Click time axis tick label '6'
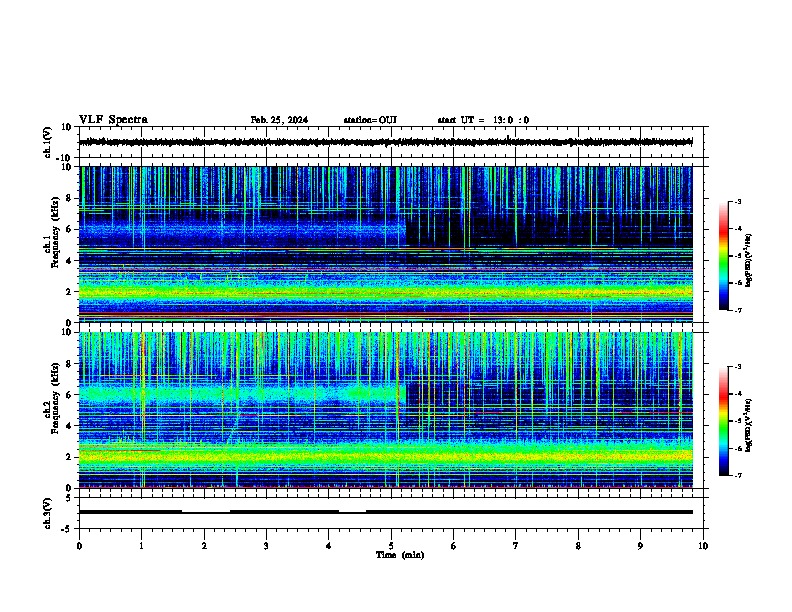Image resolution: width=792 pixels, height=612 pixels. (453, 546)
